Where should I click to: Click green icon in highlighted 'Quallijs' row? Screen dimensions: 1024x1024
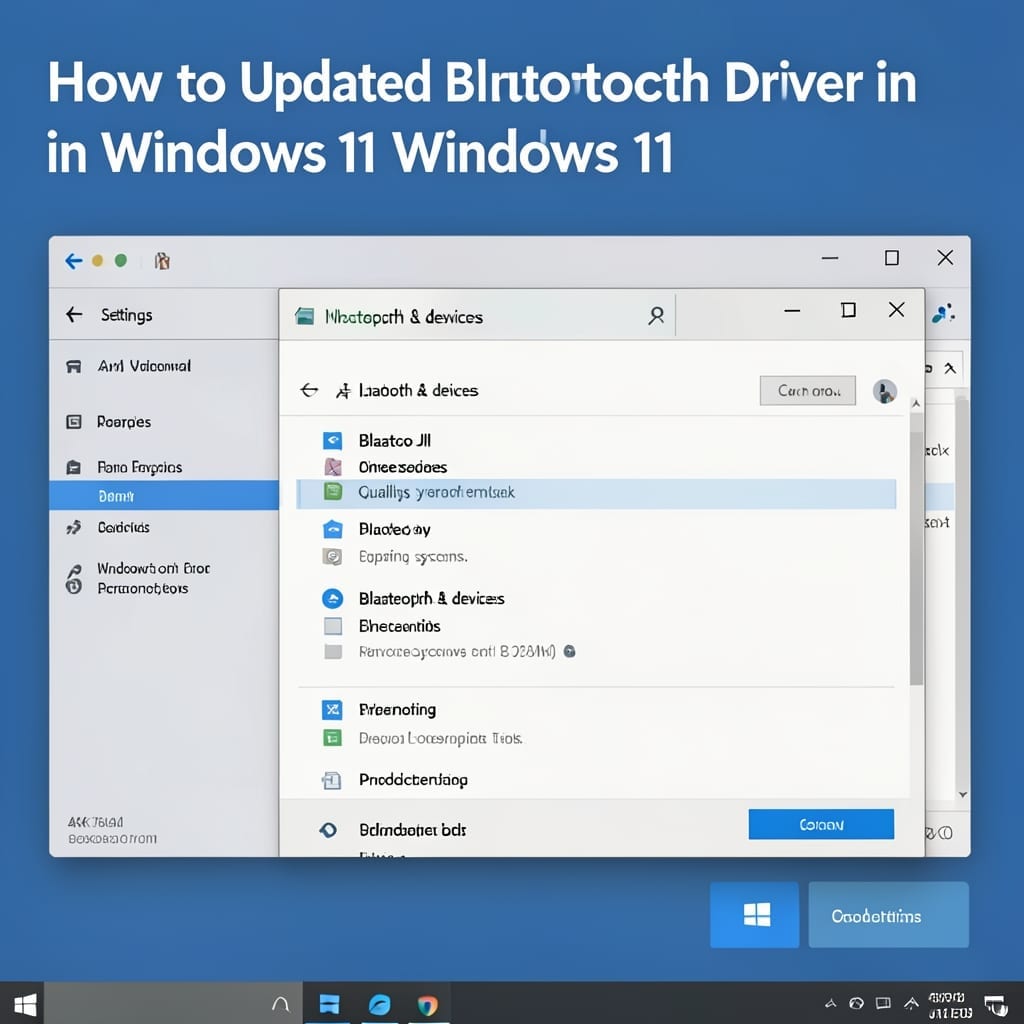333,492
